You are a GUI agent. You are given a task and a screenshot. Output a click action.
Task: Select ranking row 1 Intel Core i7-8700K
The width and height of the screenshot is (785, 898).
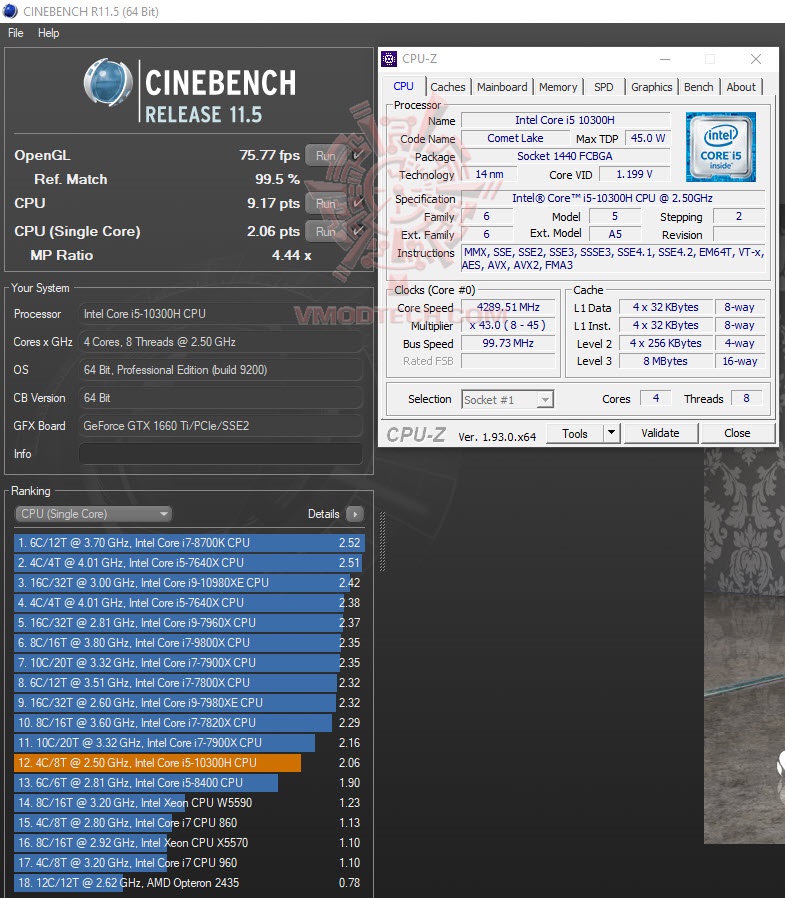tap(189, 542)
